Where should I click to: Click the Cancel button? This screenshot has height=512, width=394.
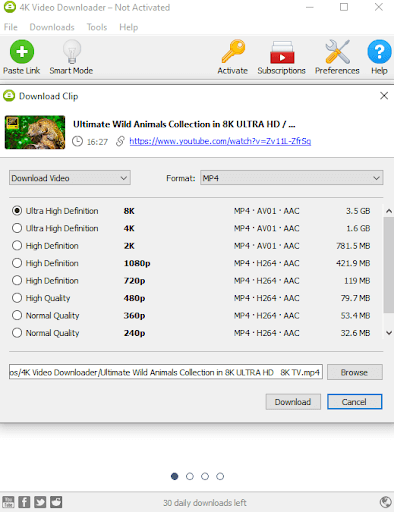click(354, 402)
